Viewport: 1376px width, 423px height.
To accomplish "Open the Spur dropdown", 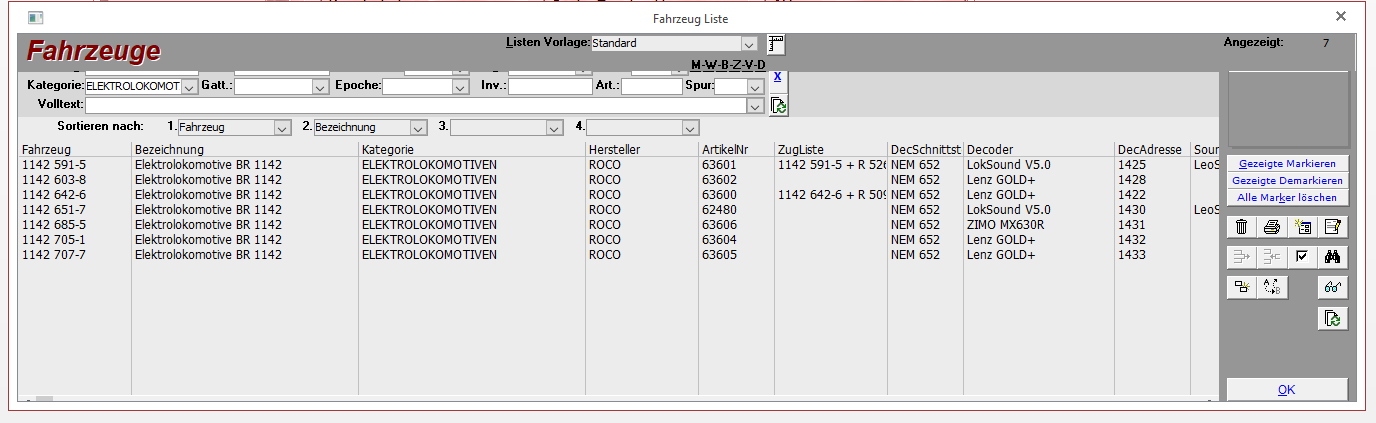I will (756, 87).
